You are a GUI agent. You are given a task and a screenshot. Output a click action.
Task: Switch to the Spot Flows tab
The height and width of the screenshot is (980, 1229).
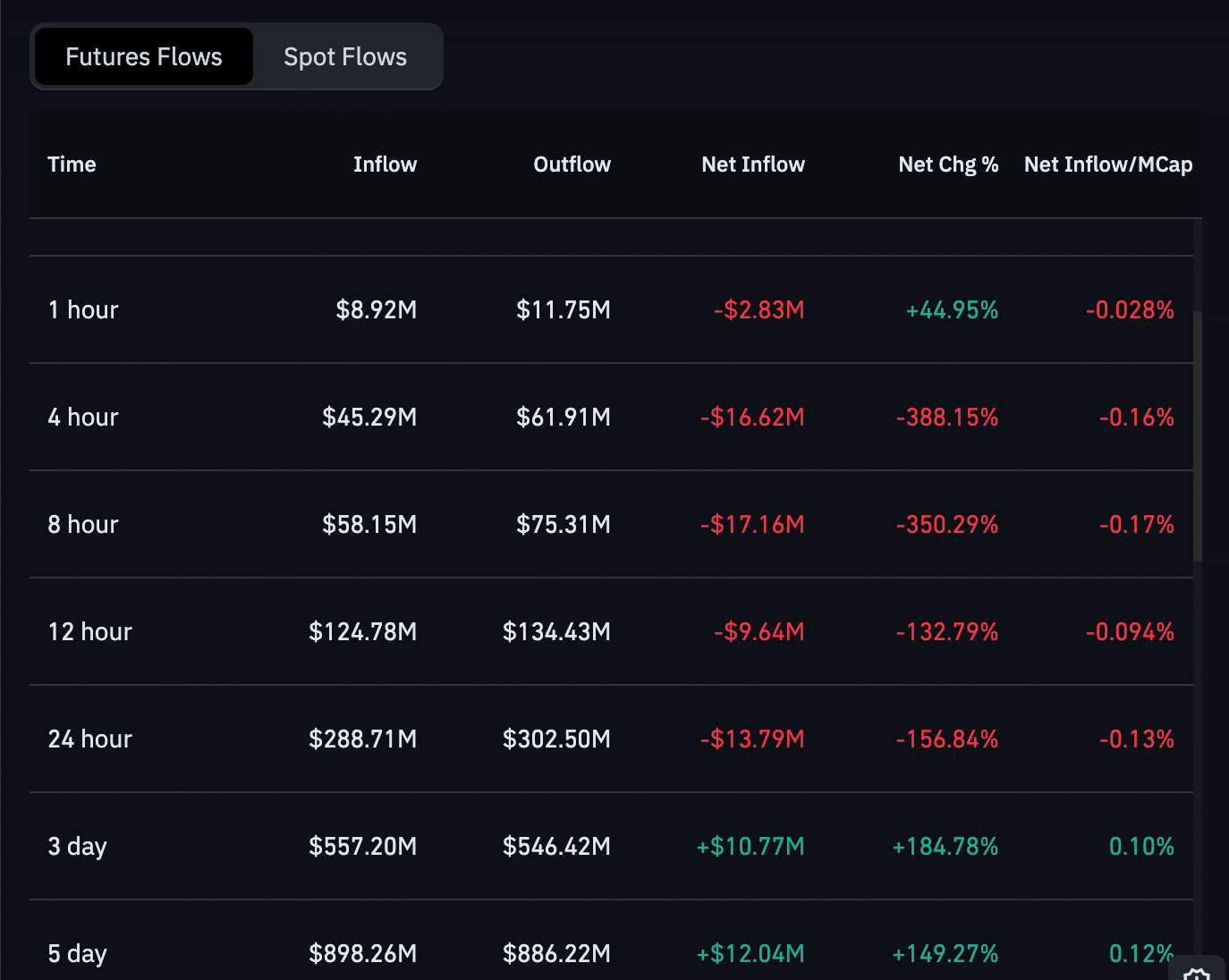(x=344, y=56)
